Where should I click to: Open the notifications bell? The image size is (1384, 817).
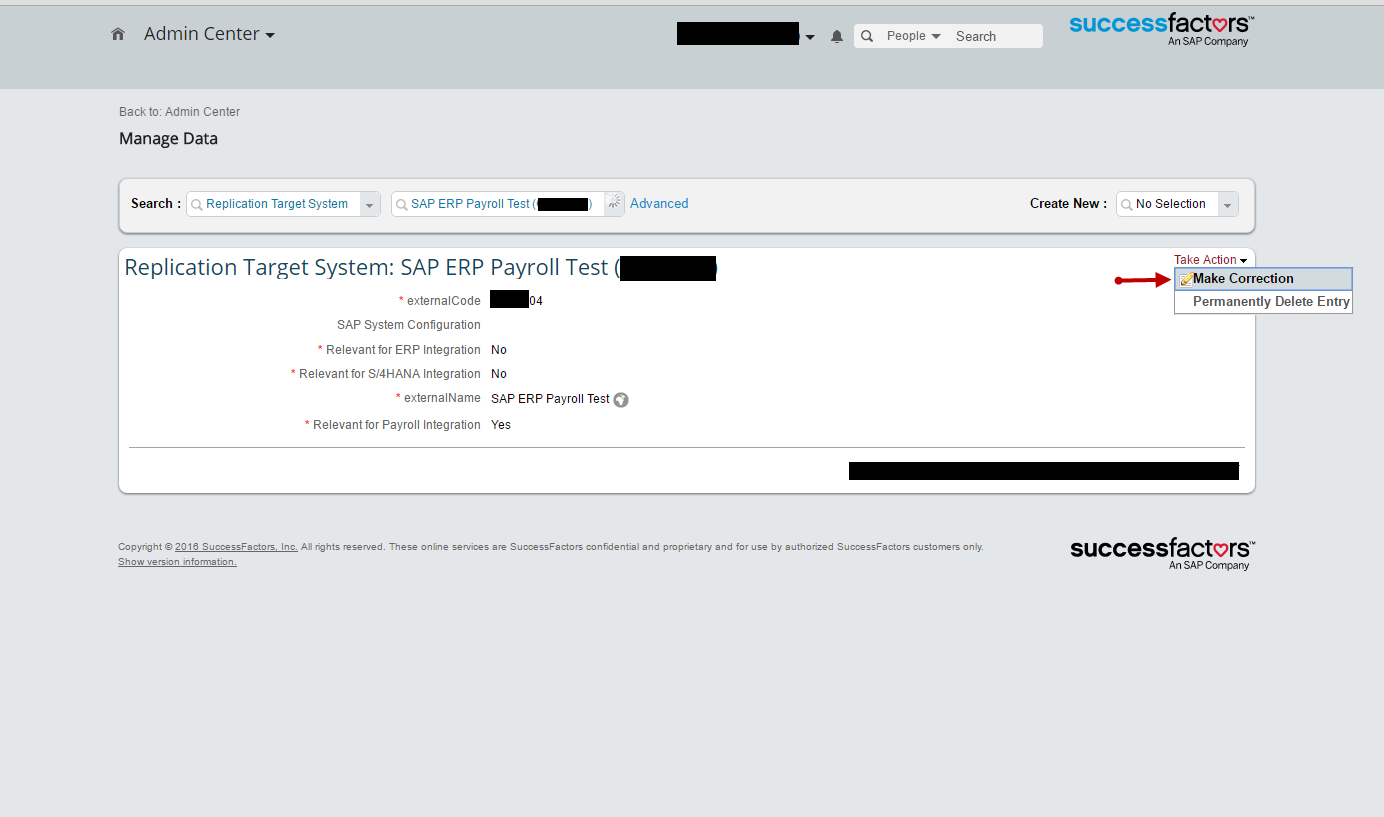[x=837, y=37]
